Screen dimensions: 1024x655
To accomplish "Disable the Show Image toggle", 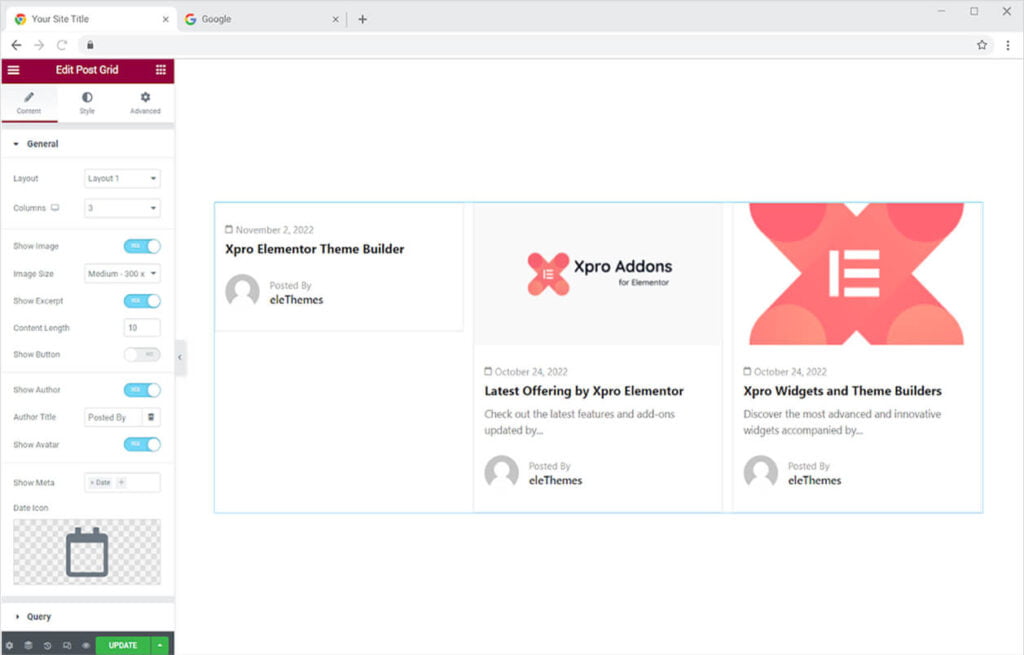I will tap(142, 246).
